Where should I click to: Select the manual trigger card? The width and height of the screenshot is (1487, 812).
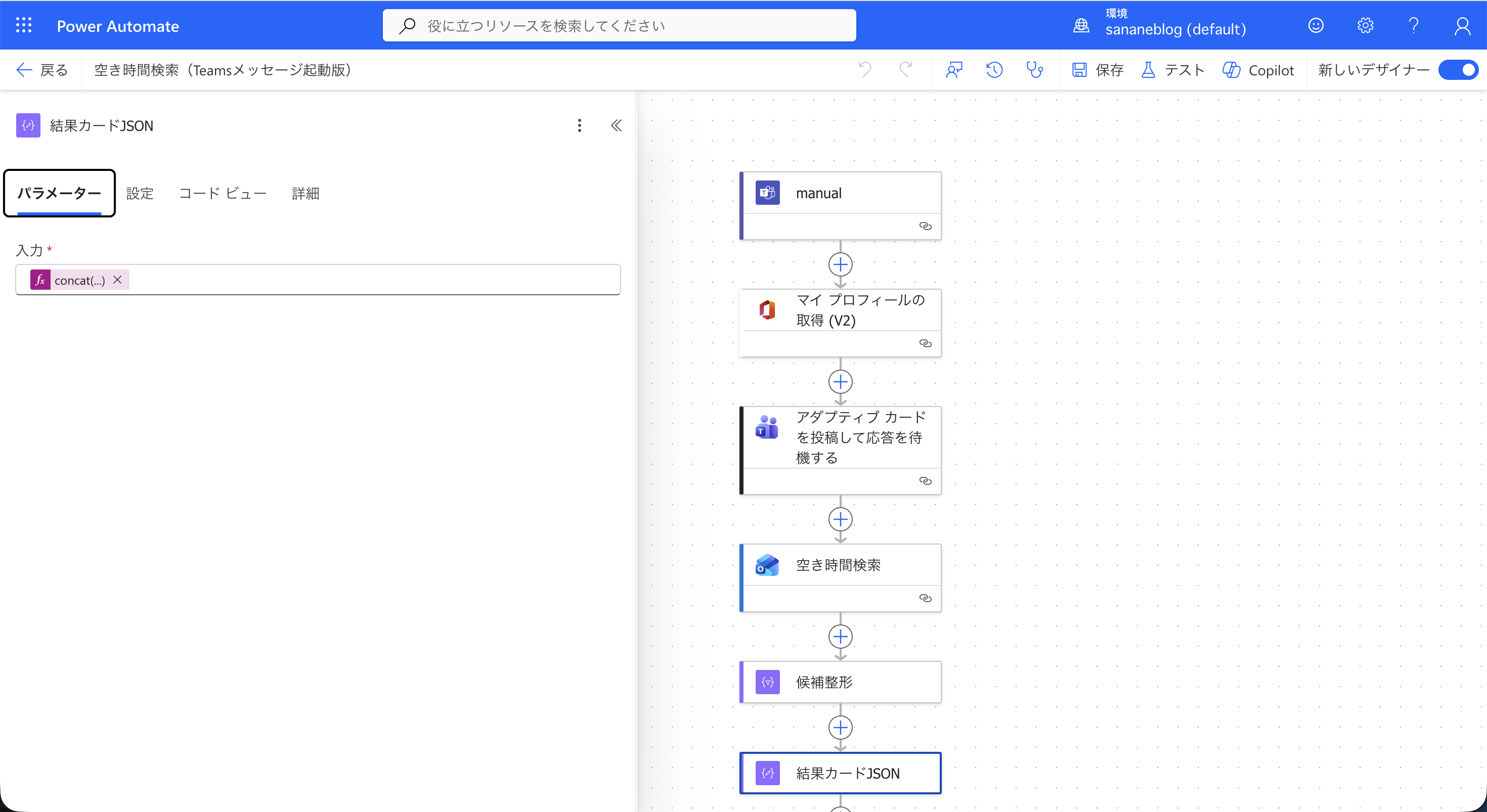(841, 205)
